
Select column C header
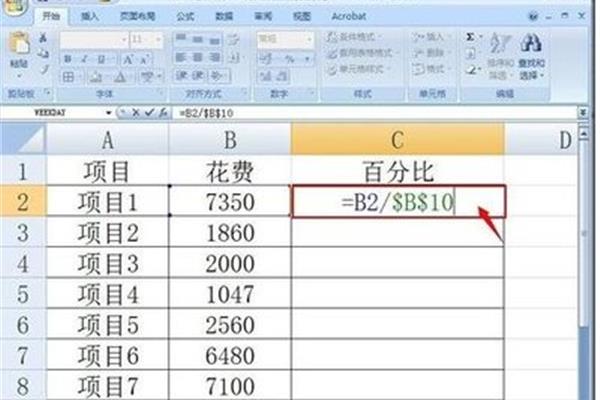397,140
